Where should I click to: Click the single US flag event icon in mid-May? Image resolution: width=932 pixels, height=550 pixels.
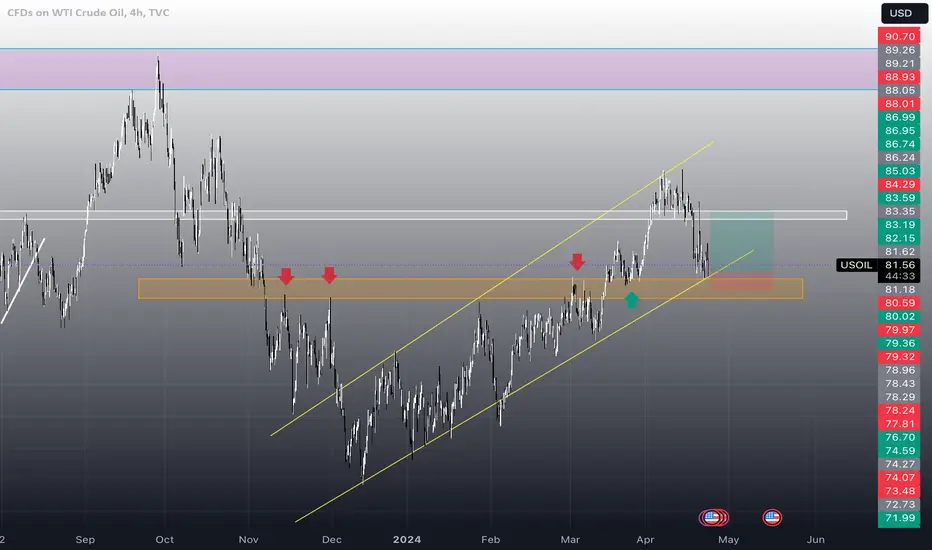click(x=772, y=518)
